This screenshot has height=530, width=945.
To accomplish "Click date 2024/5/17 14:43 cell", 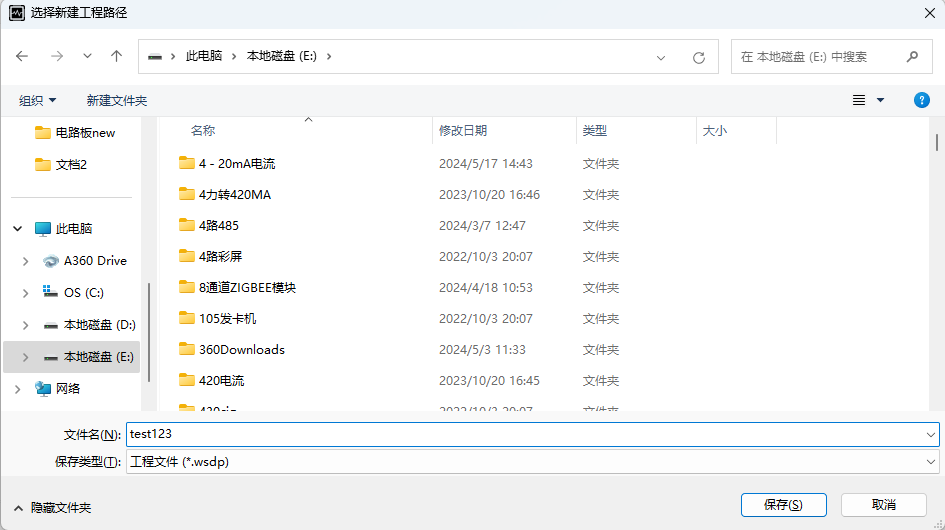I will (x=486, y=164).
